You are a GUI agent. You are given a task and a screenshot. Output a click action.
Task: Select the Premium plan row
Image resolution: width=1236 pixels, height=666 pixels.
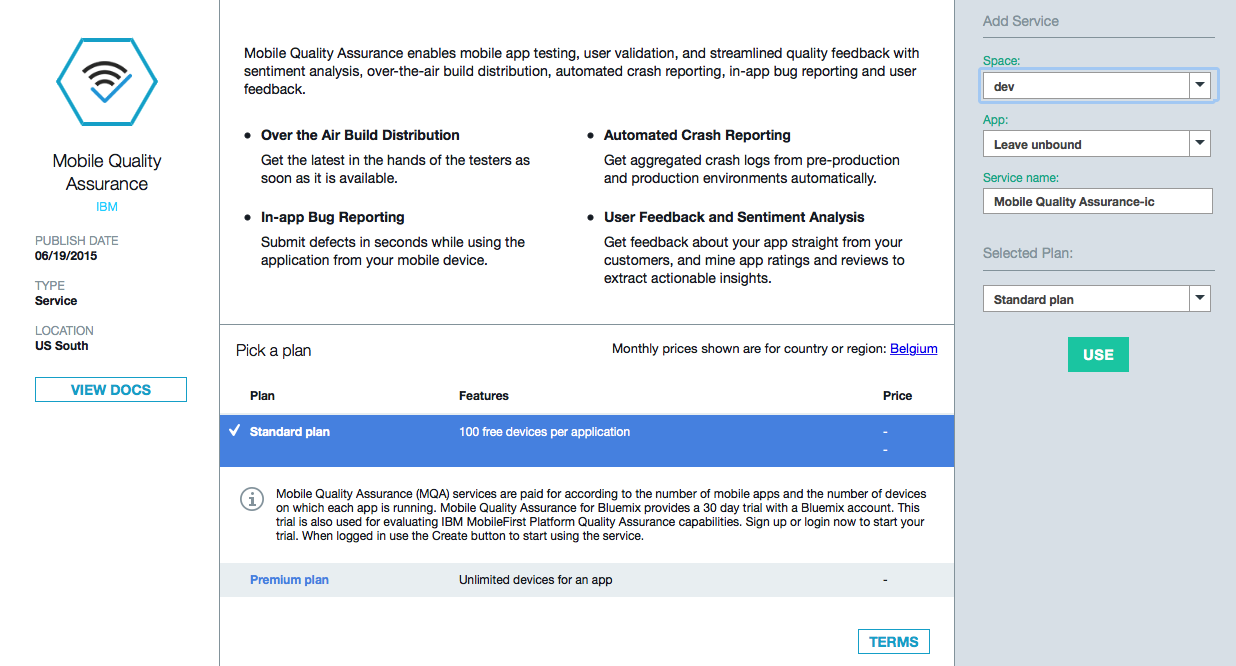point(587,580)
